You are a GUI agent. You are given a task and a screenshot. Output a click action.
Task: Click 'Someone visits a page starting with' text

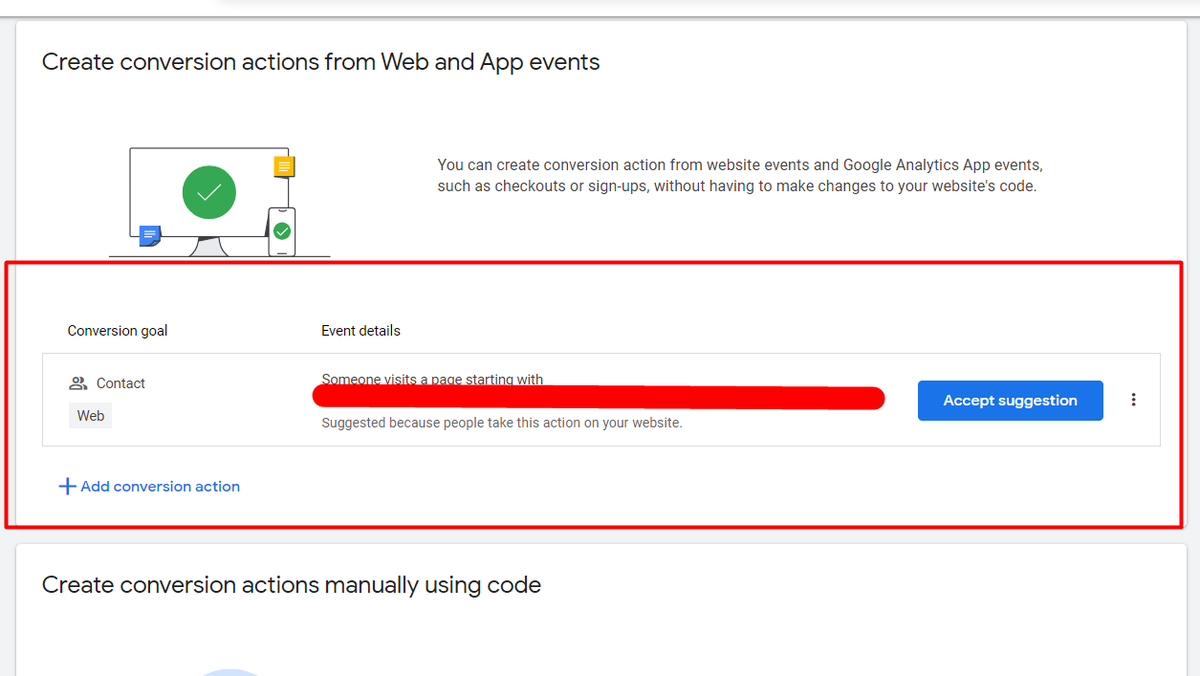[x=432, y=379]
